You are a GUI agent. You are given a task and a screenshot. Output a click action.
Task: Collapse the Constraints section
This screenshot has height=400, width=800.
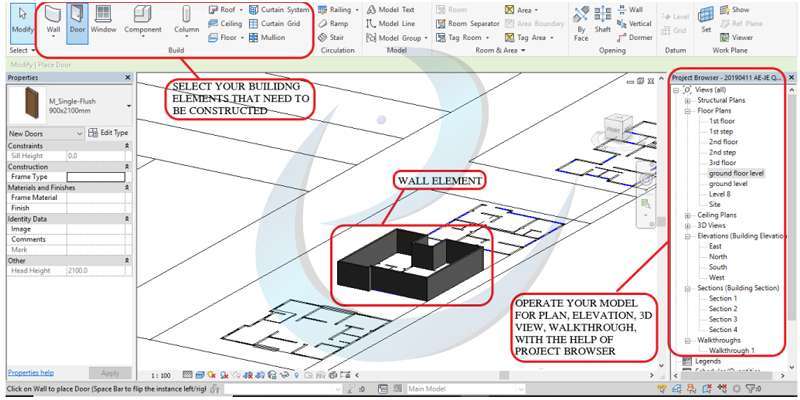pyautogui.click(x=127, y=146)
